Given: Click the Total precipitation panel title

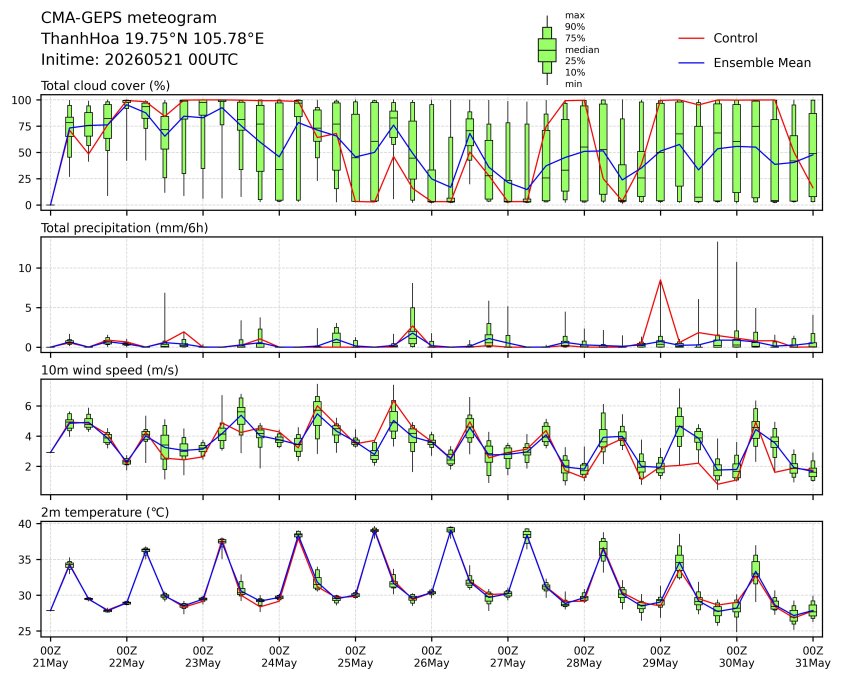Looking at the screenshot, I should tap(125, 228).
